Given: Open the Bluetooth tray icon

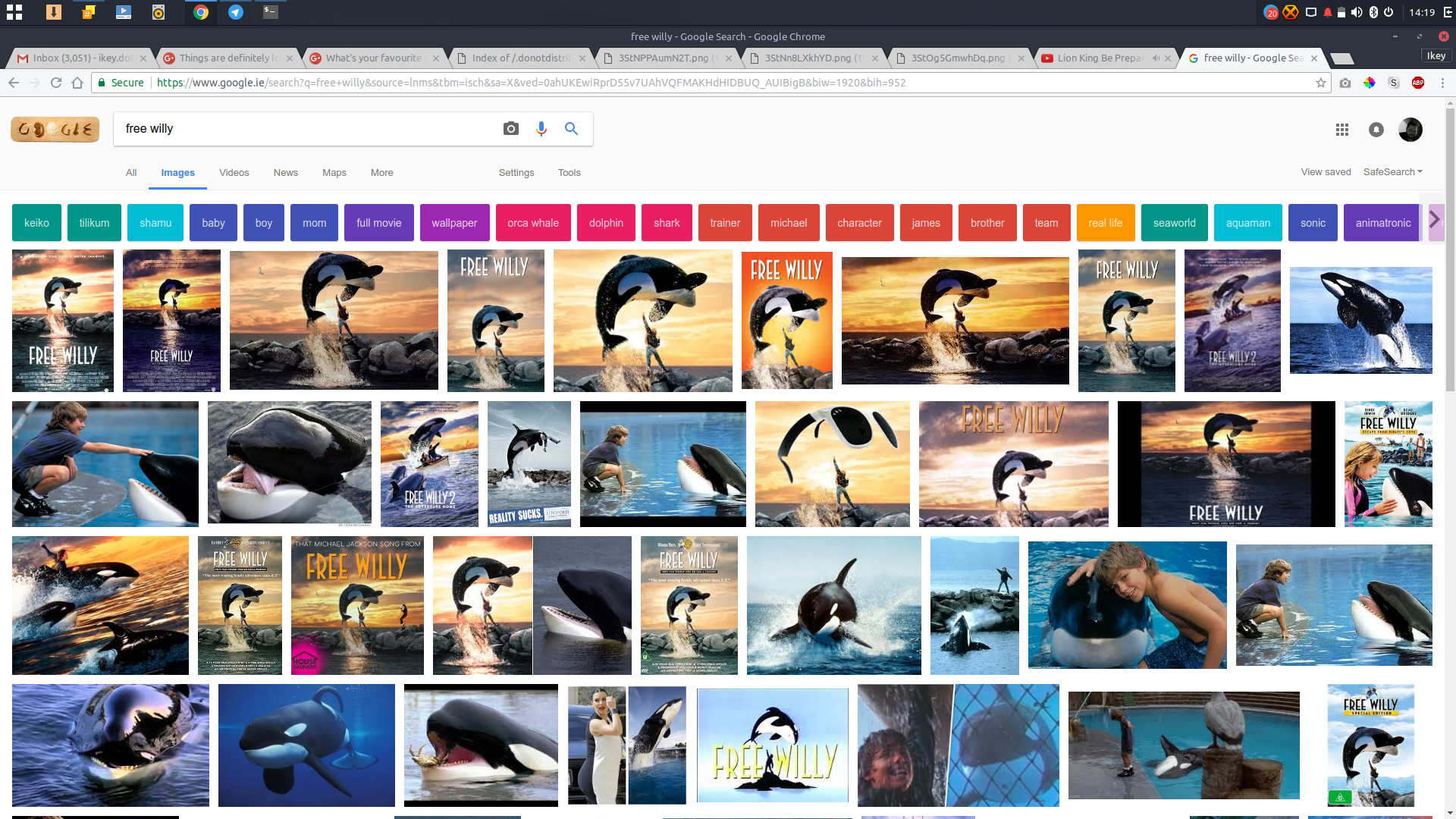Looking at the screenshot, I should pyautogui.click(x=1373, y=12).
